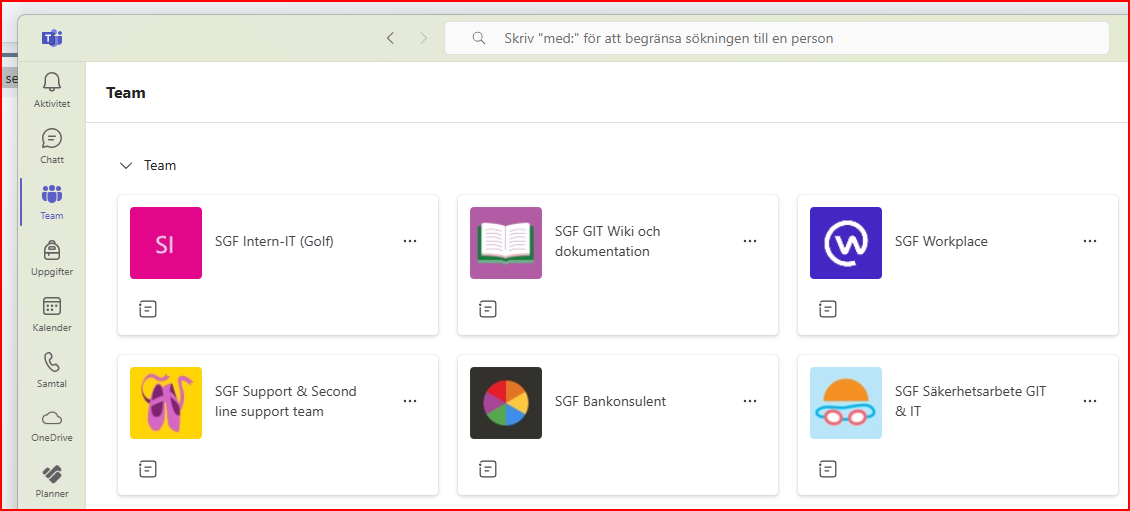
Task: Open more options for SGF Intern-IT (Golf)
Action: (x=410, y=241)
